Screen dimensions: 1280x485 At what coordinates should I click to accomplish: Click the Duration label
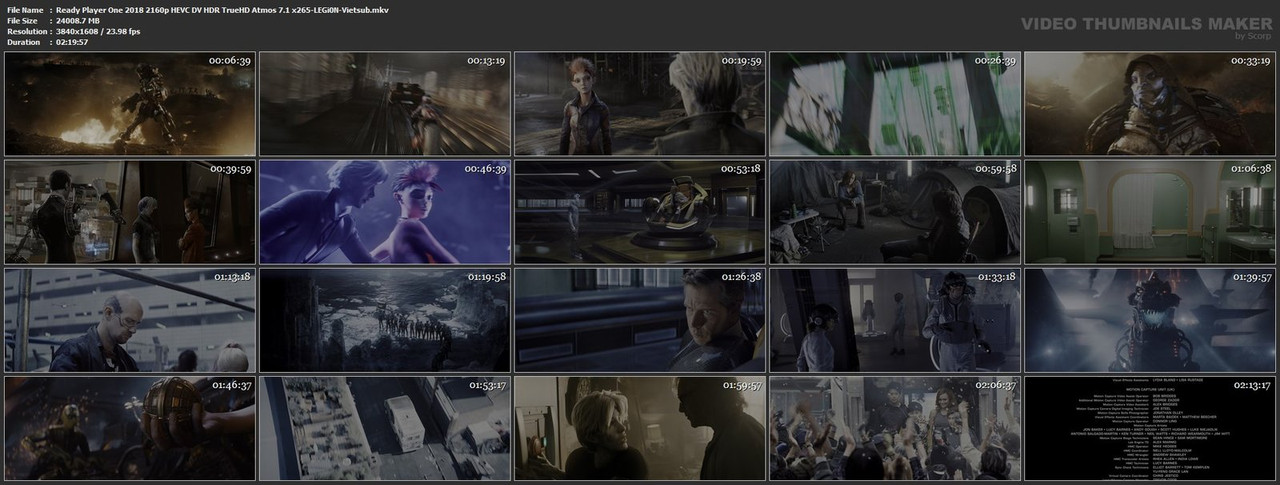click(x=23, y=42)
